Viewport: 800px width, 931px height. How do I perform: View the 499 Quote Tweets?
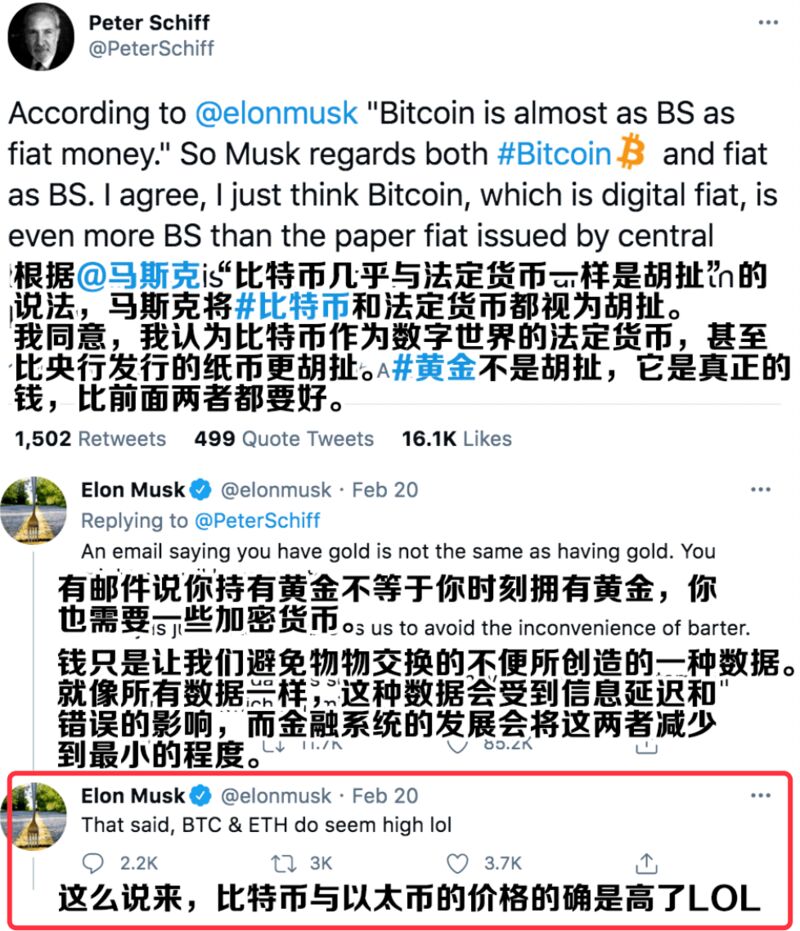tap(284, 438)
